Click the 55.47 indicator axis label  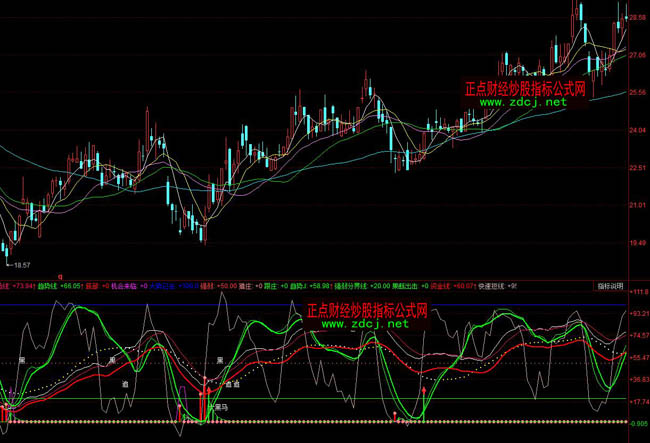[x=638, y=357]
